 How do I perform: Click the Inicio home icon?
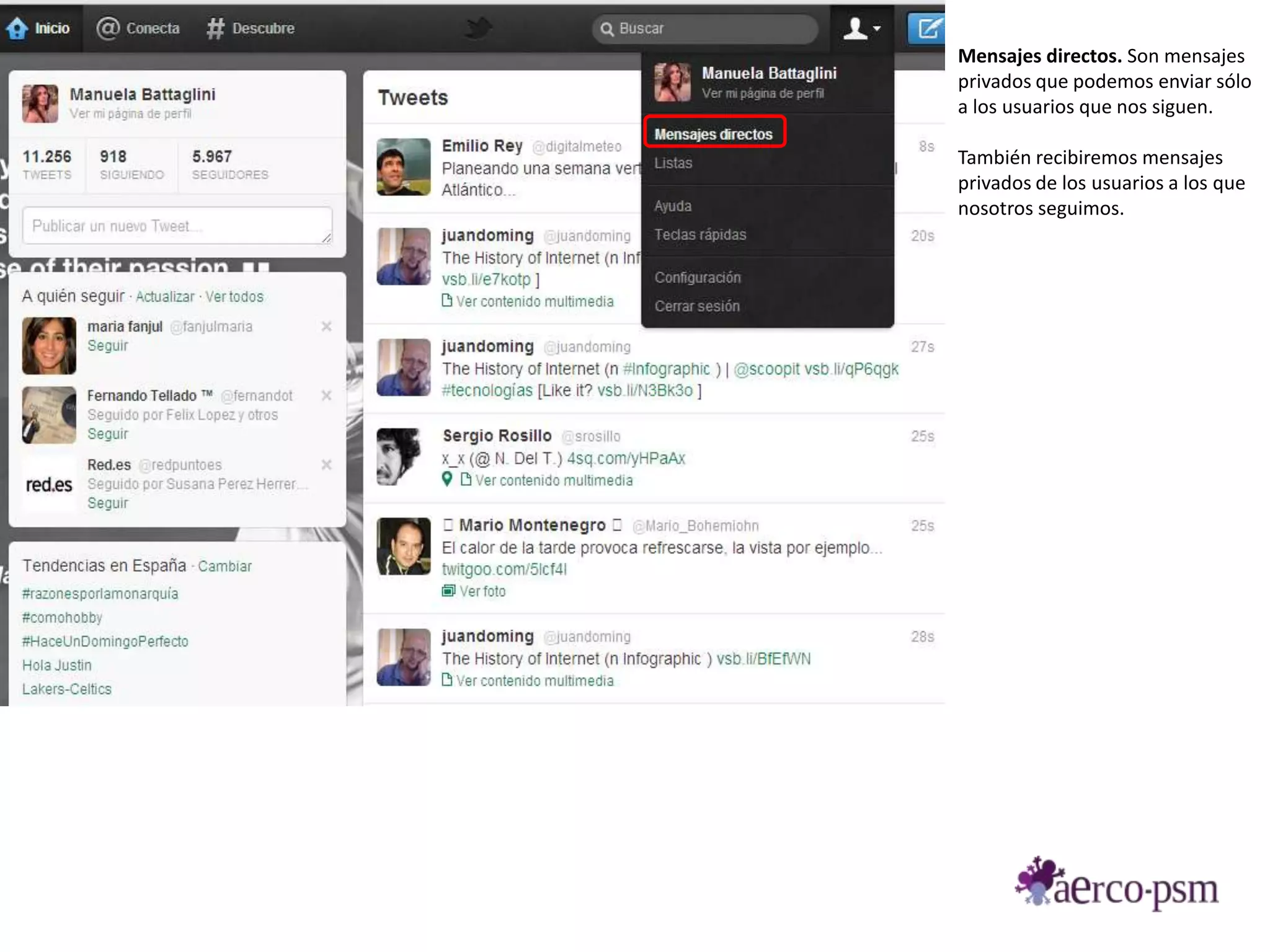click(17, 29)
